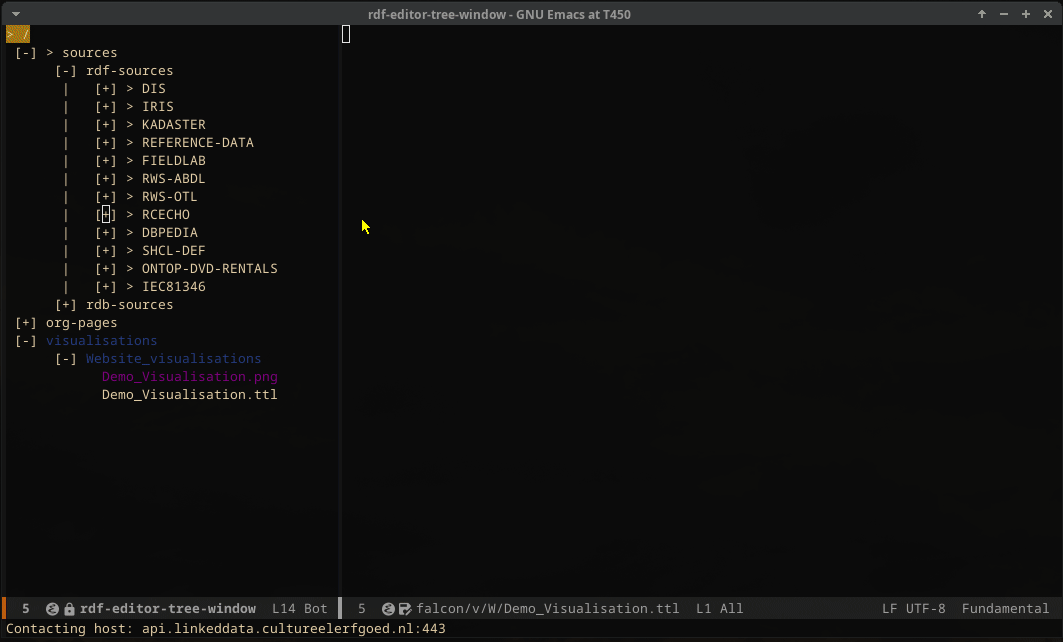Expand the org-pages node
The image size is (1063, 642).
pyautogui.click(x=26, y=323)
